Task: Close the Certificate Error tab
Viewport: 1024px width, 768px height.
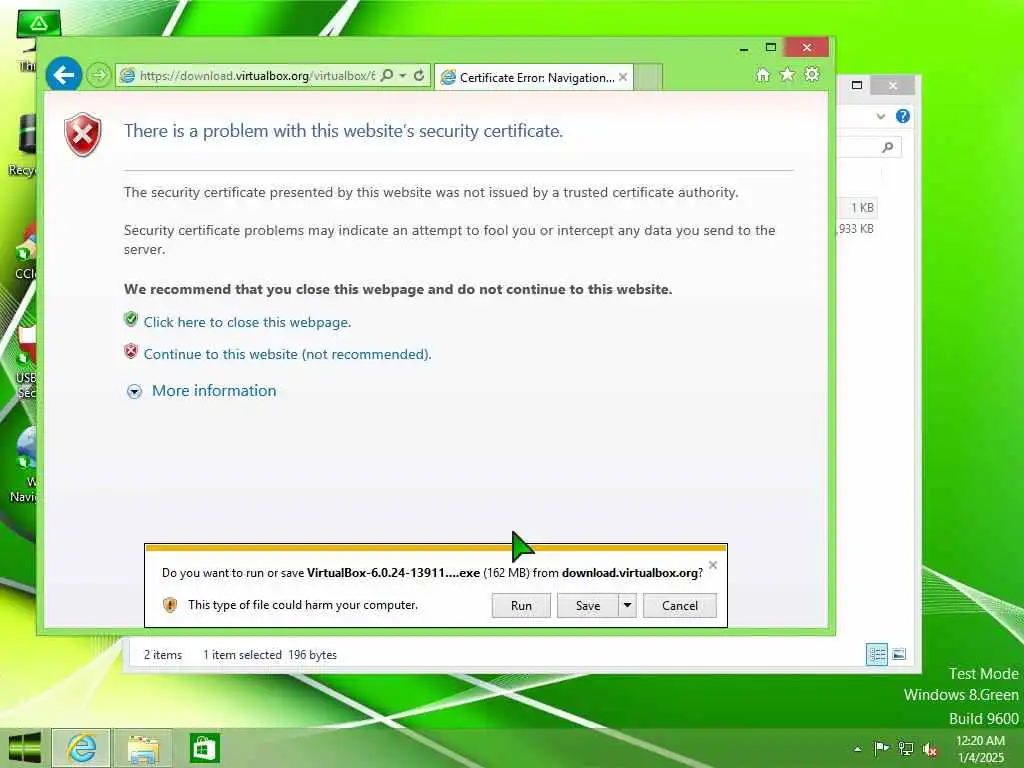Action: click(623, 77)
